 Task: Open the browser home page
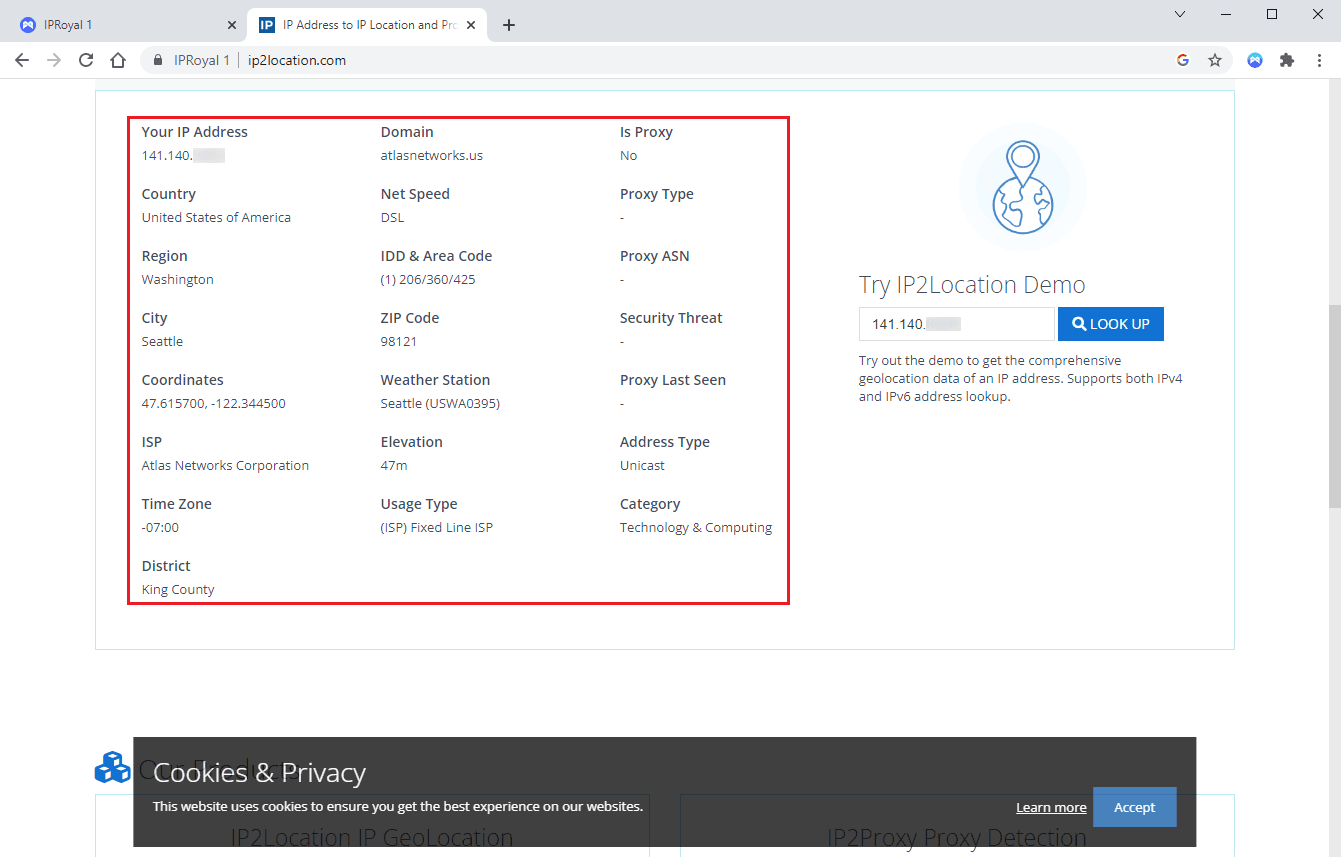pyautogui.click(x=118, y=60)
